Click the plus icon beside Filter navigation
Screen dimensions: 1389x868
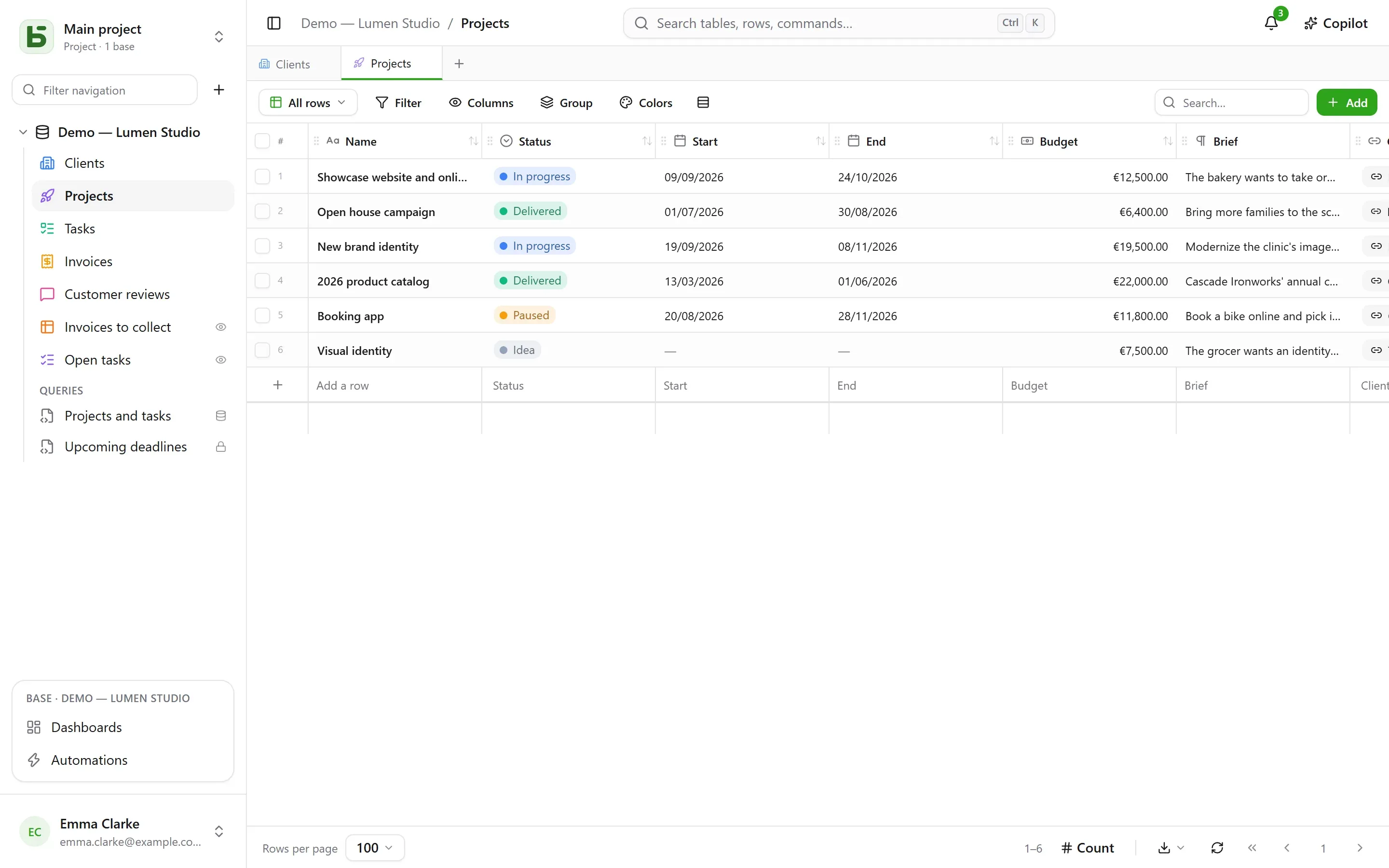[x=218, y=90]
